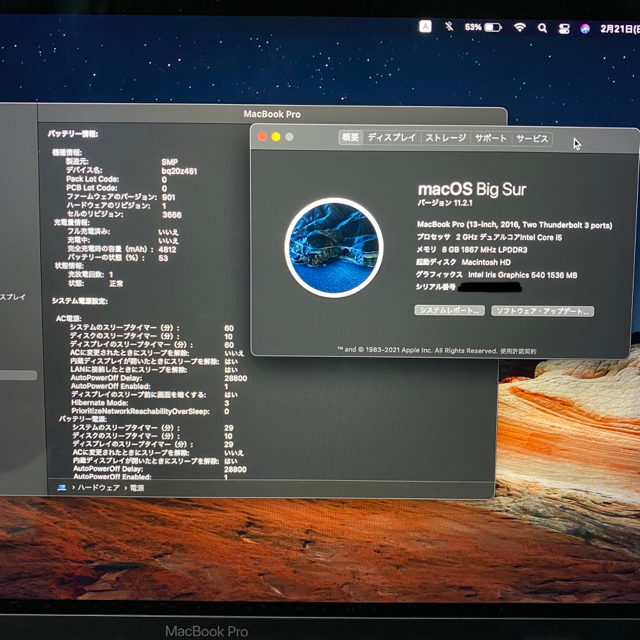The width and height of the screenshot is (640, 640).
Task: Select 電源 in the path bar
Action: [137, 488]
